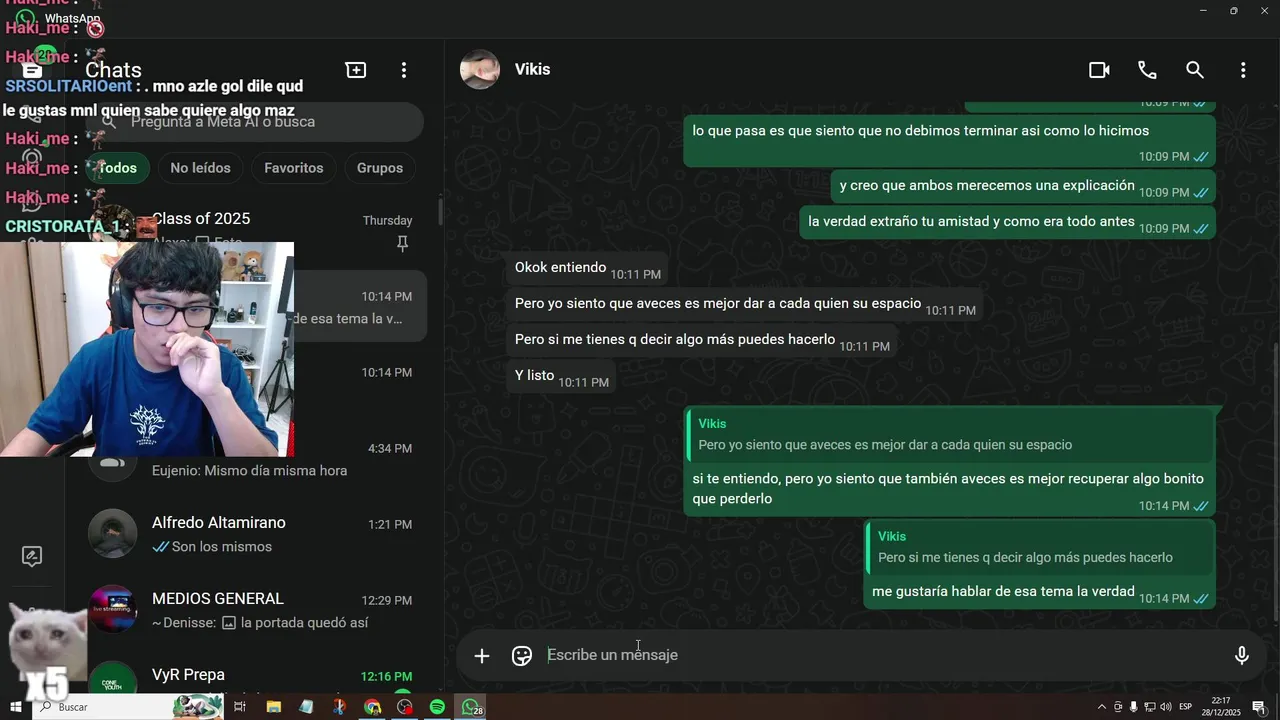The image size is (1280, 720).
Task: Open Windows Start menu
Action: pos(15,707)
